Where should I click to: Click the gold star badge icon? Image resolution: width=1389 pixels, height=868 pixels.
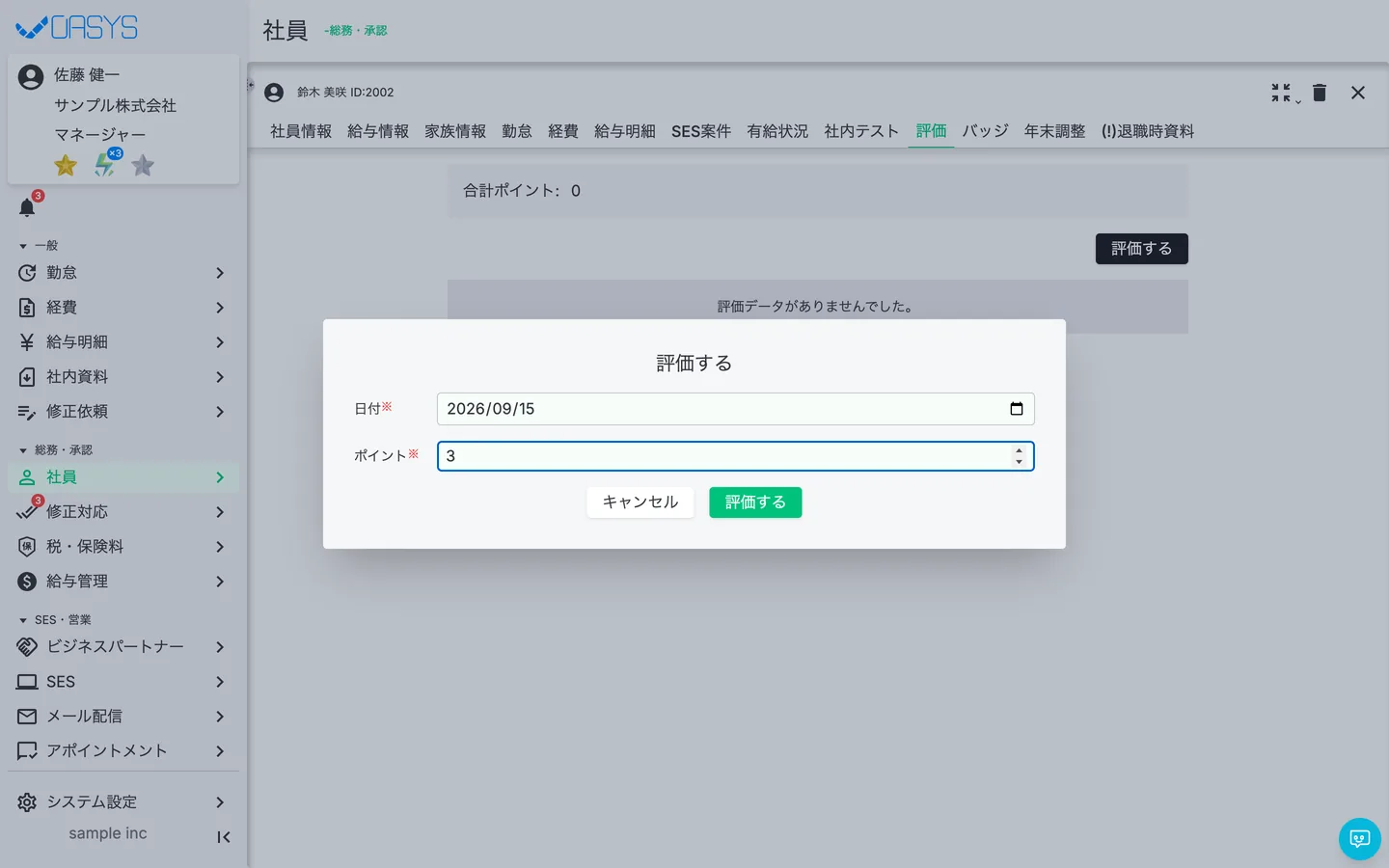pyautogui.click(x=66, y=165)
